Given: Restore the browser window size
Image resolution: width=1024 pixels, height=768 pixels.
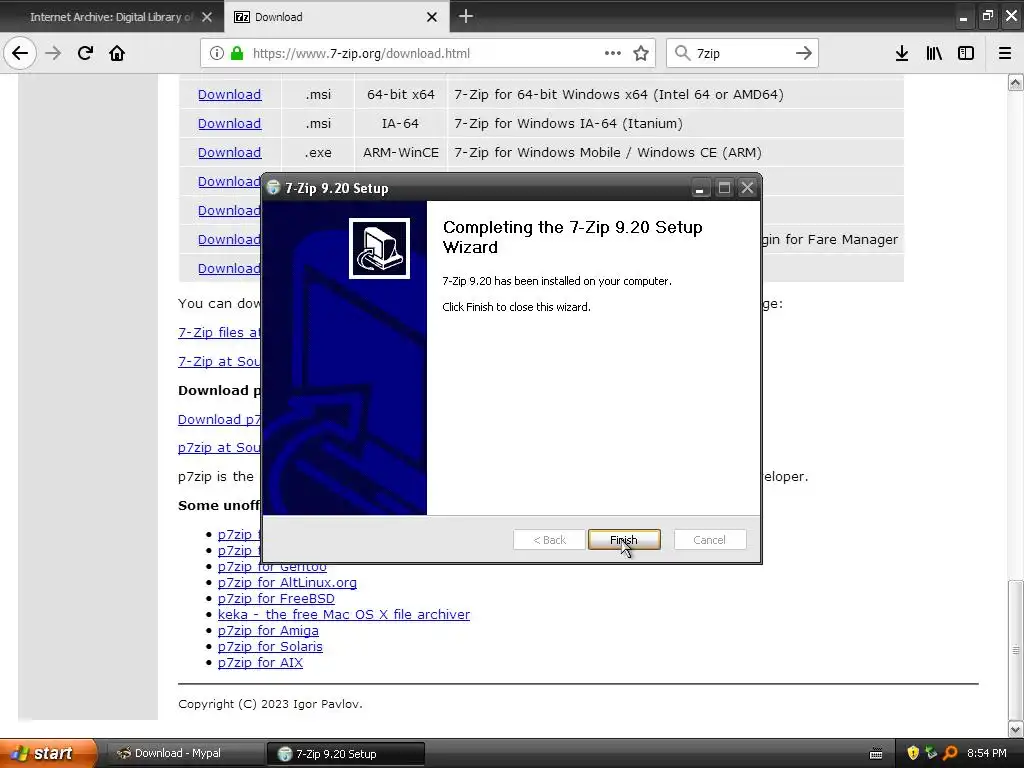Looking at the screenshot, I should (x=987, y=16).
